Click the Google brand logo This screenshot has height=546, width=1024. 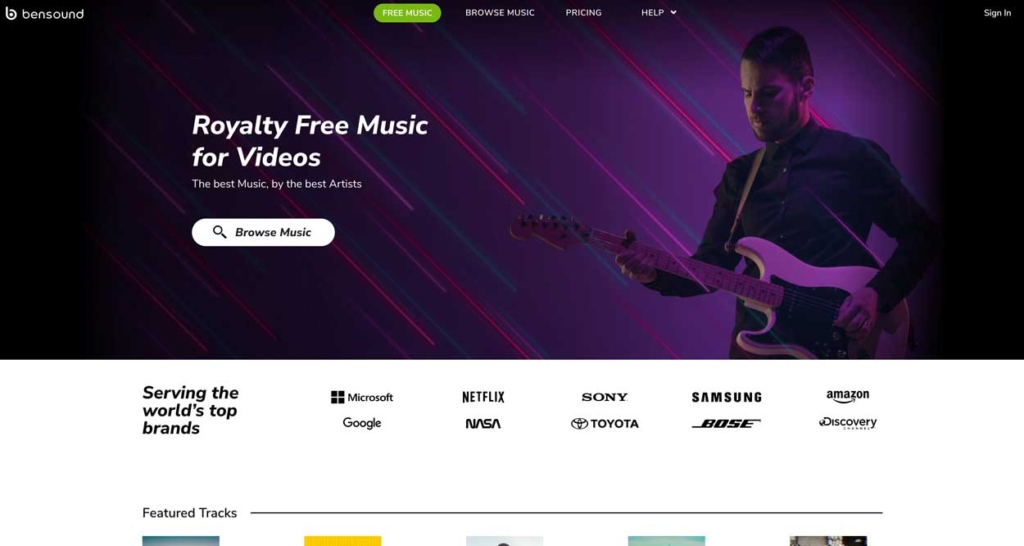pos(362,423)
